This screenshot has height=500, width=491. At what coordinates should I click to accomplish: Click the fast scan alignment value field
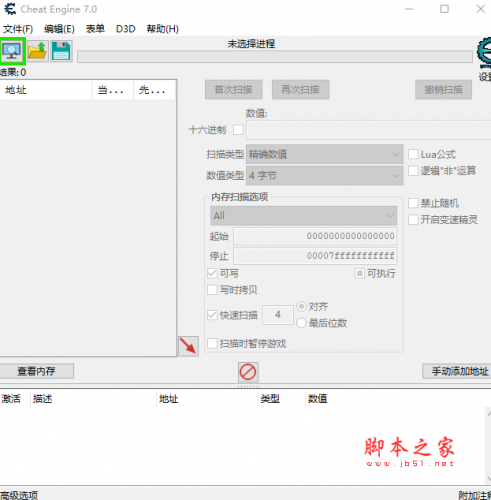coord(278,315)
